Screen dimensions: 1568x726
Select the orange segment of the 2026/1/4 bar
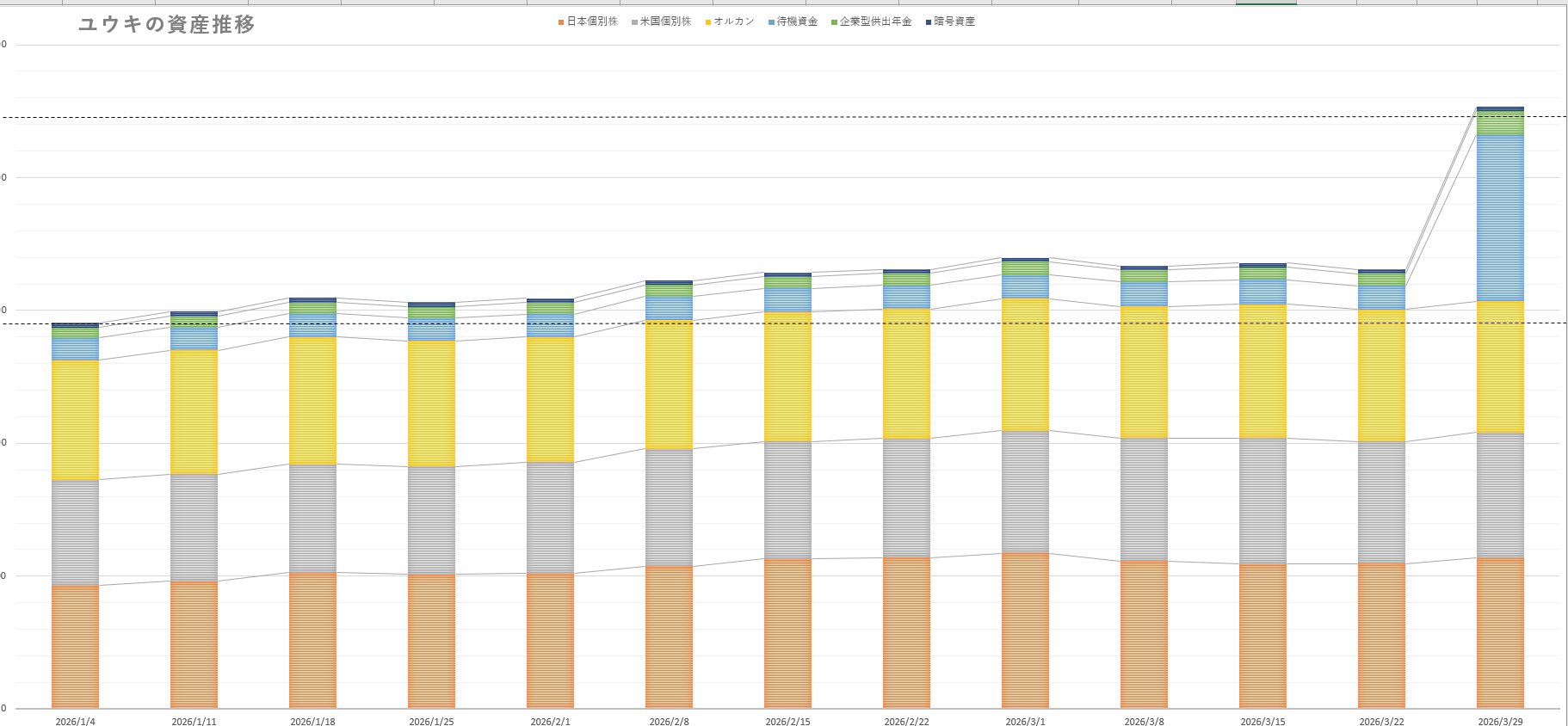point(75,647)
